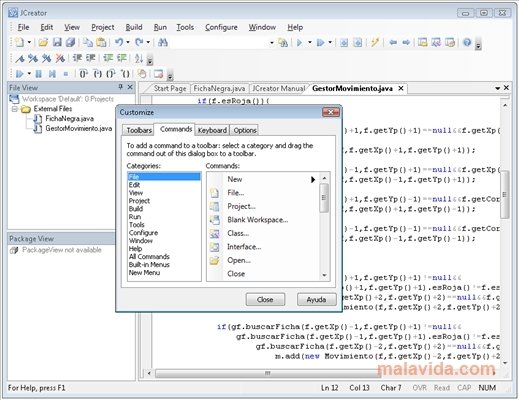Open the Project menu

tap(103, 27)
